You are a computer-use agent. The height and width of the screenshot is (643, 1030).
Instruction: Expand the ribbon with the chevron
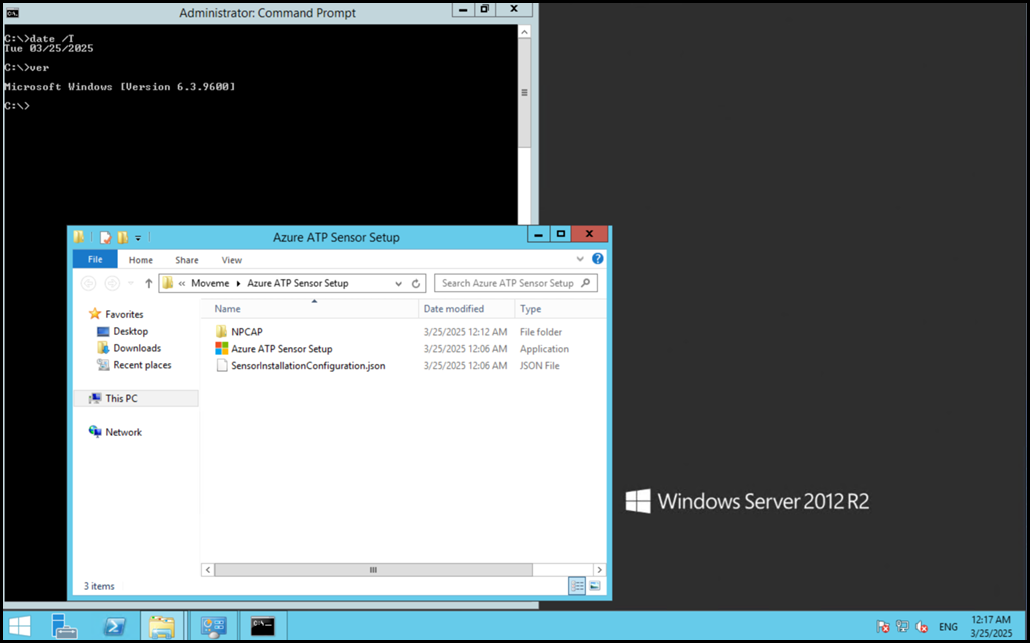coord(583,259)
